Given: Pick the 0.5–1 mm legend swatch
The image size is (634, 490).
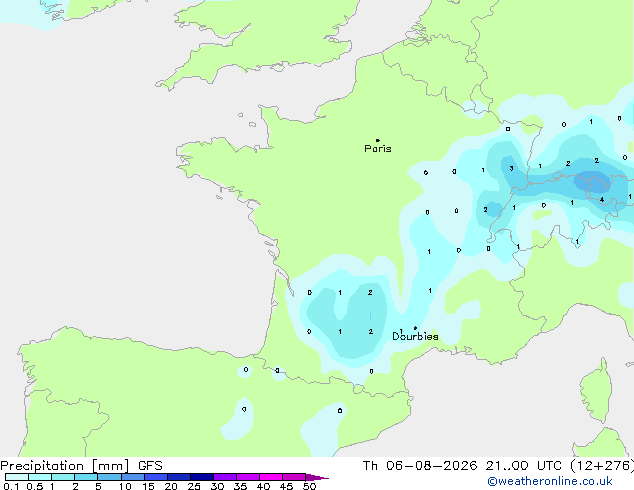Looking at the screenshot, I should 40,477.
